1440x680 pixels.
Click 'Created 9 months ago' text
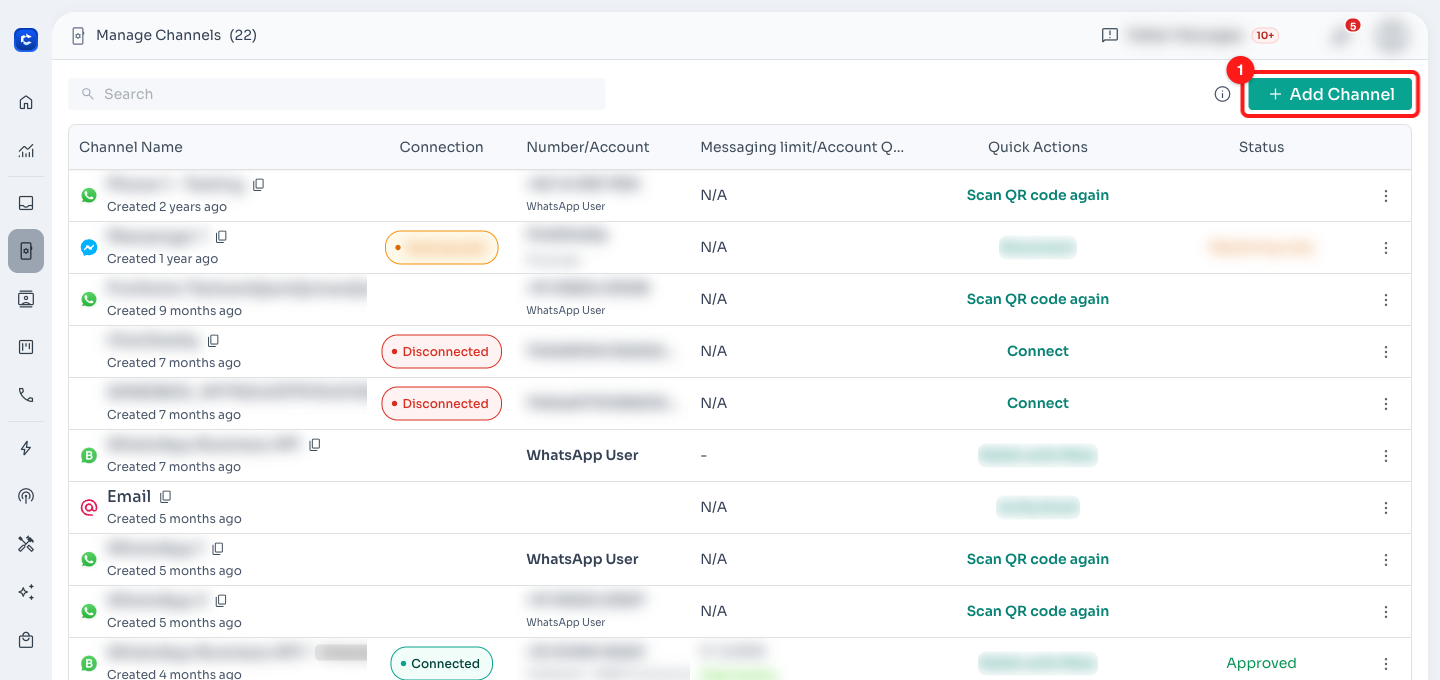click(x=174, y=311)
